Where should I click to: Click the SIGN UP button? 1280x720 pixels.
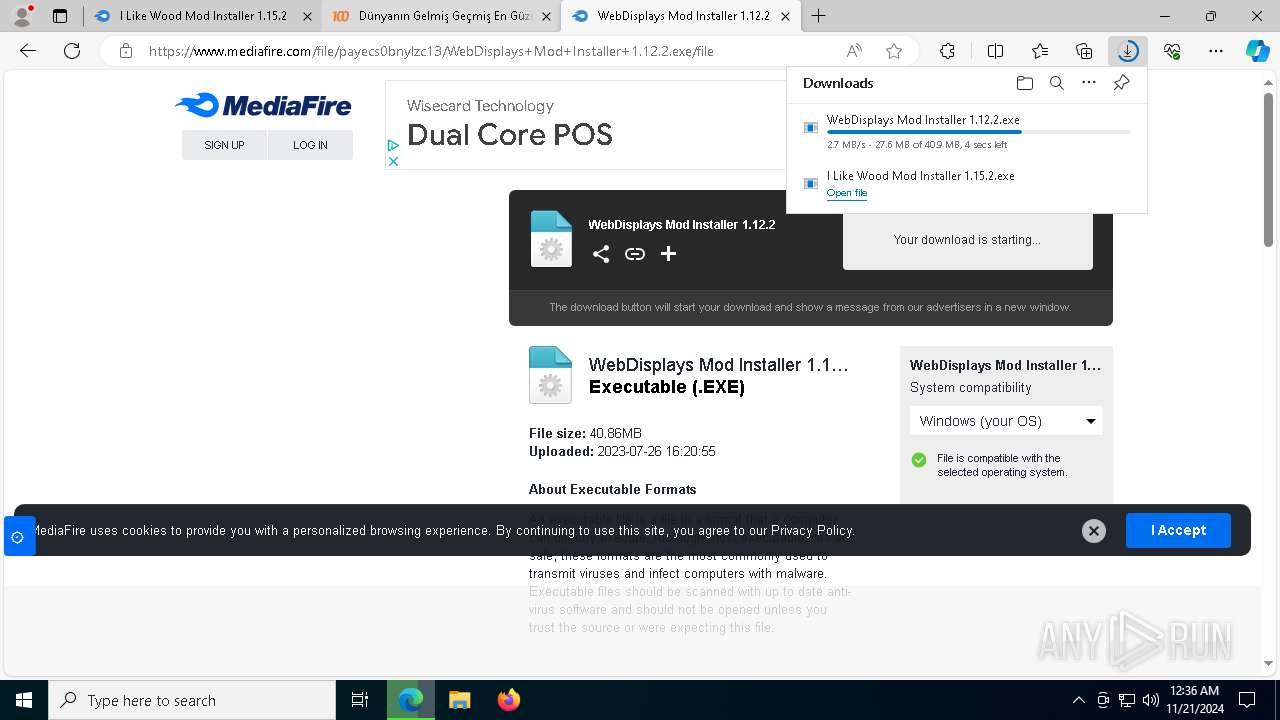(224, 145)
